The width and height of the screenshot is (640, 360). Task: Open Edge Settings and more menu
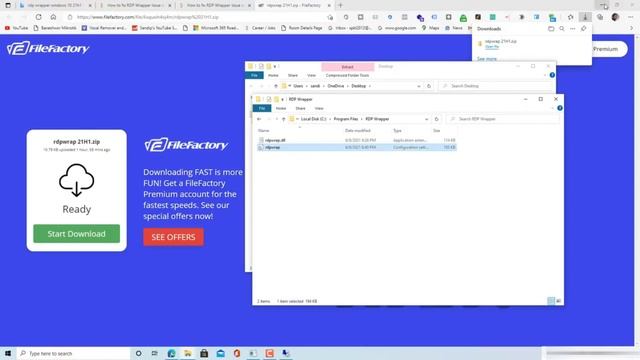631,17
